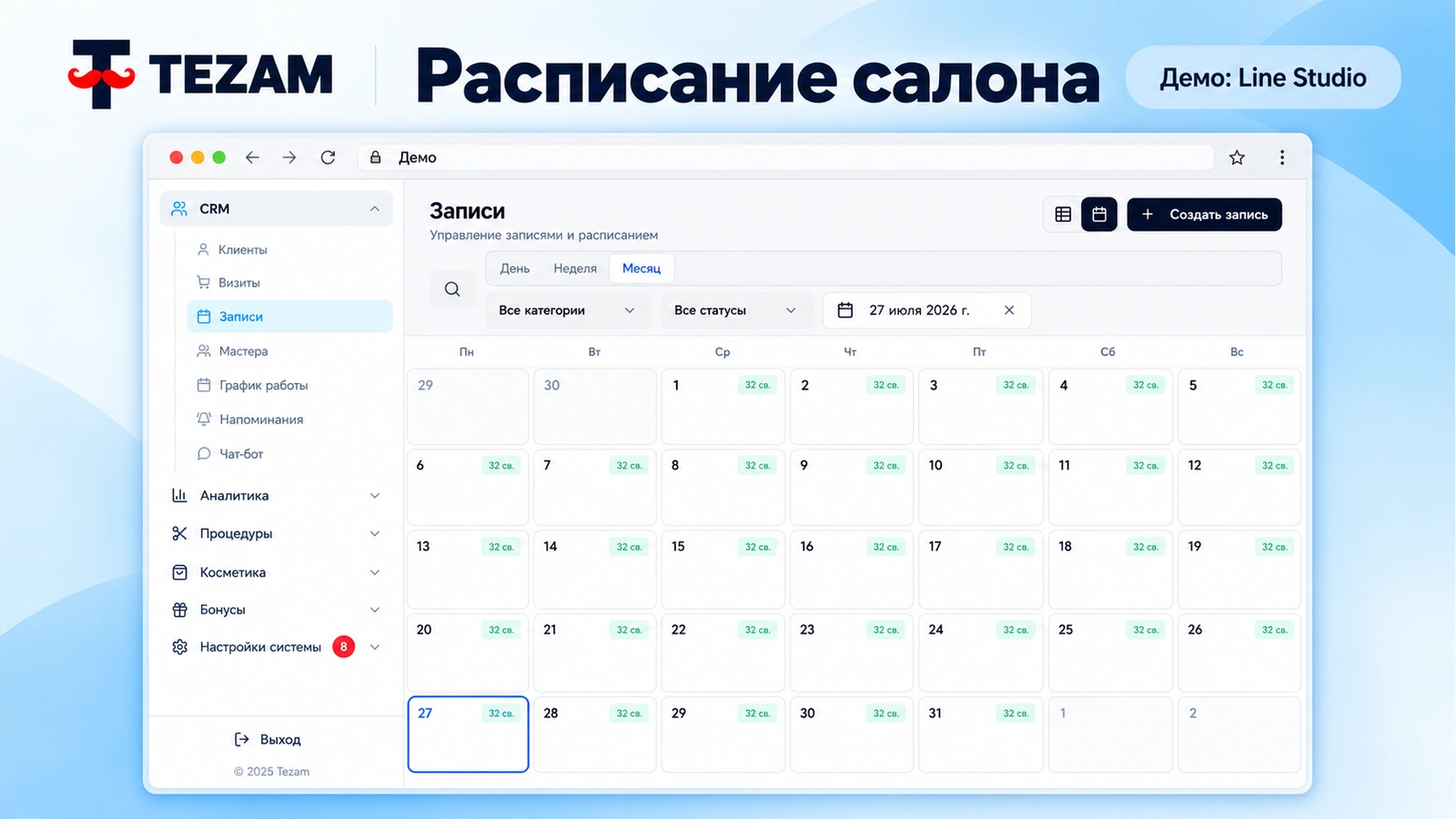Expand the Процедуры section chevron
The image size is (1456, 819).
coord(375,533)
